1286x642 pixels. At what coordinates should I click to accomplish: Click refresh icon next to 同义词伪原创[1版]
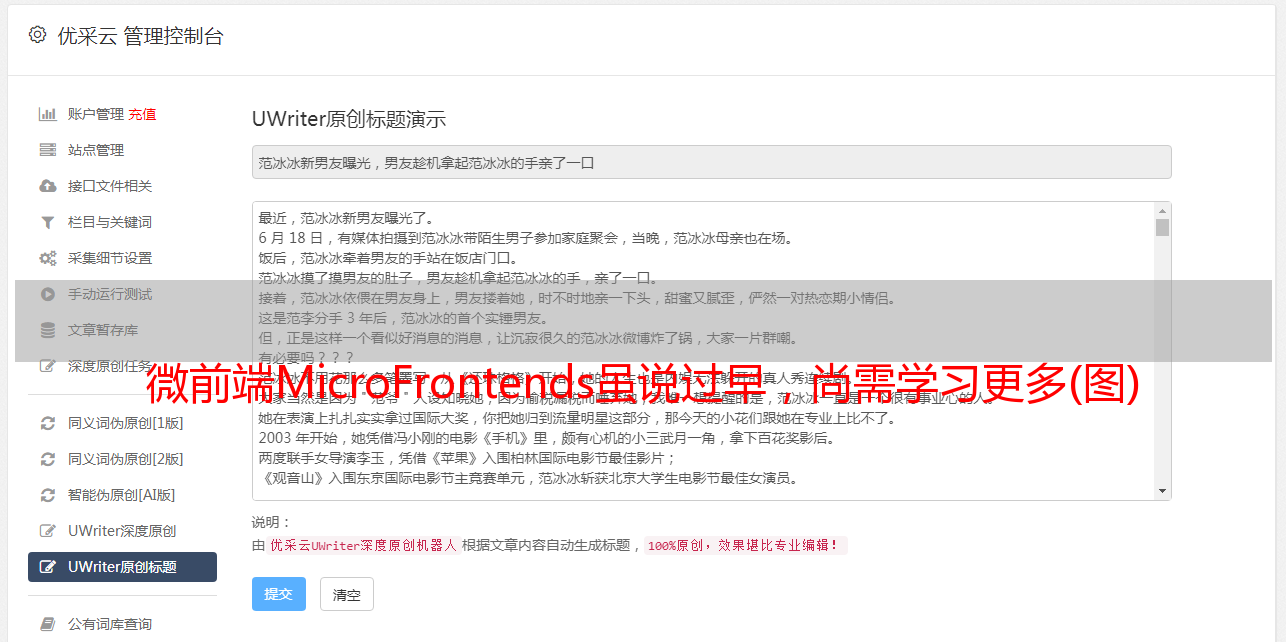(x=47, y=423)
